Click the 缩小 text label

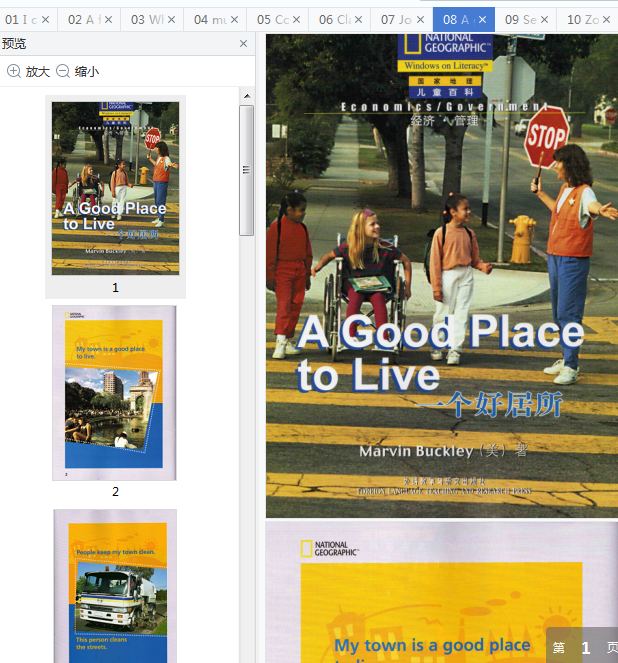pyautogui.click(x=87, y=71)
